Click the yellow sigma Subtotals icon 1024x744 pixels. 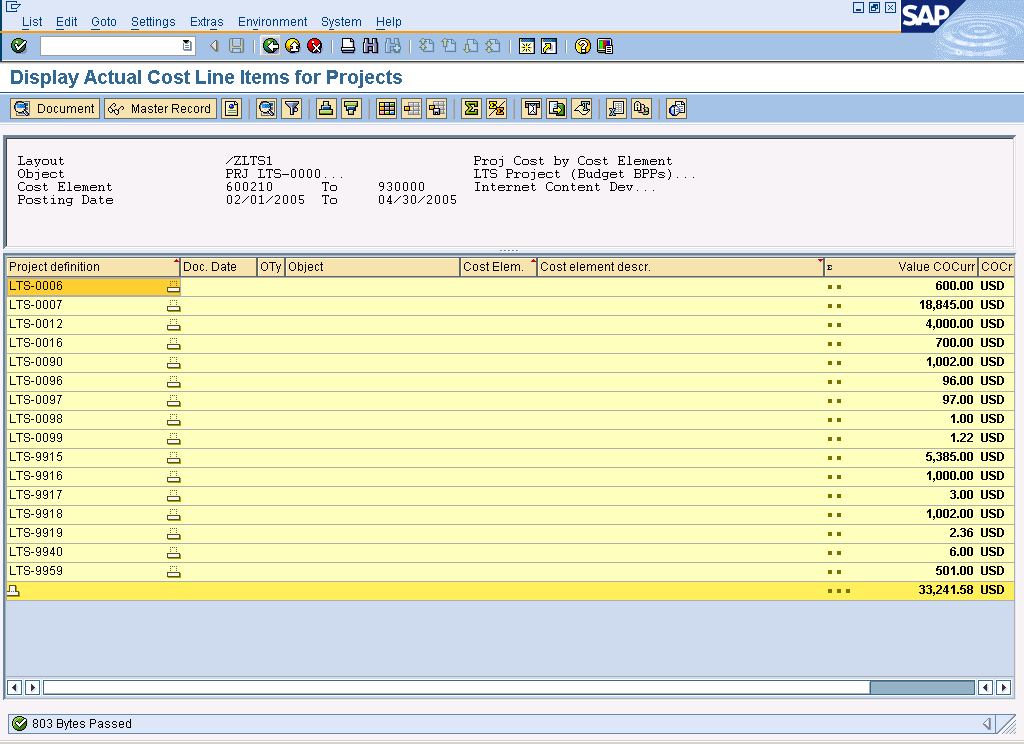496,108
